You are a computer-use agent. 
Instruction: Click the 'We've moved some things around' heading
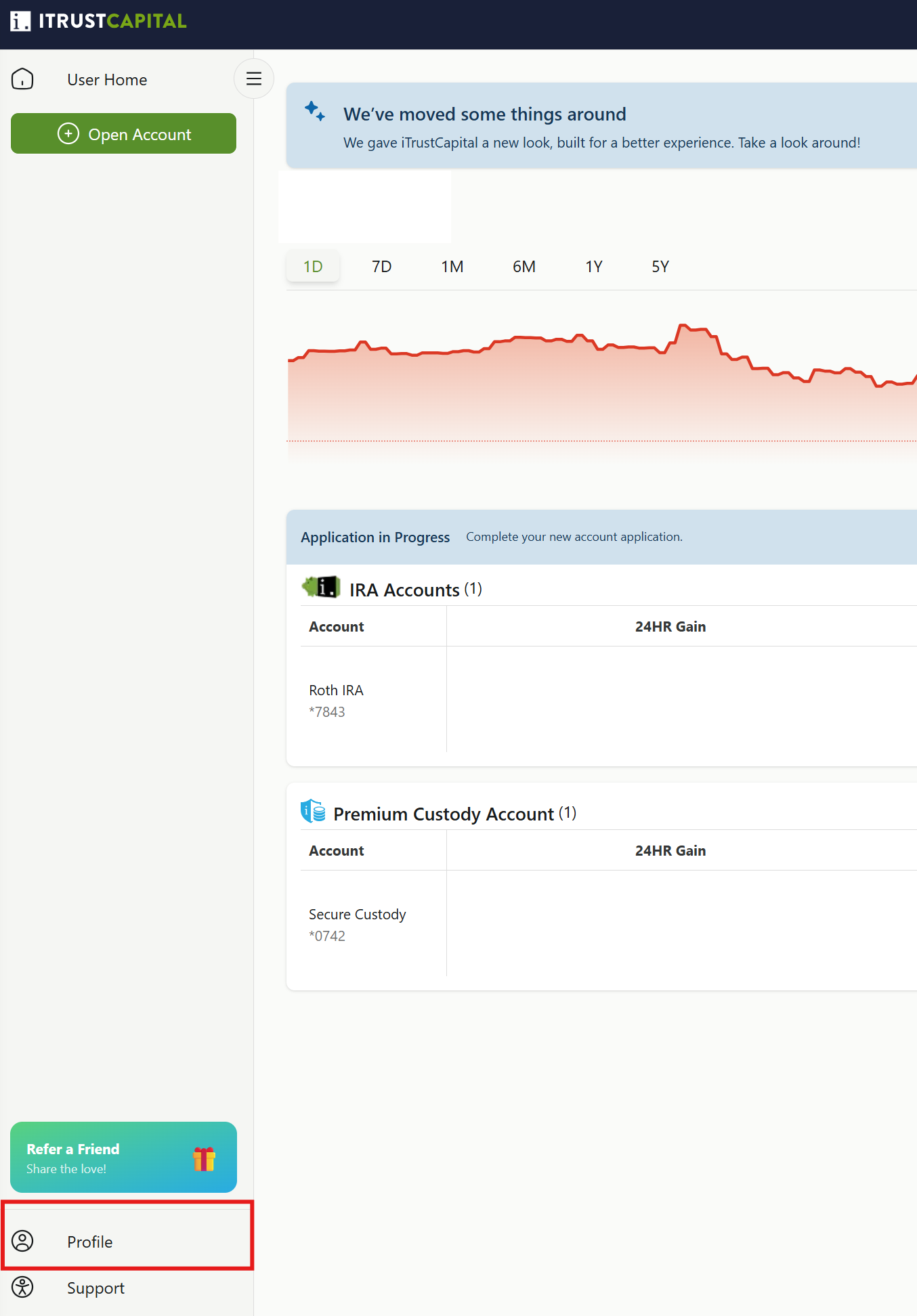point(485,114)
